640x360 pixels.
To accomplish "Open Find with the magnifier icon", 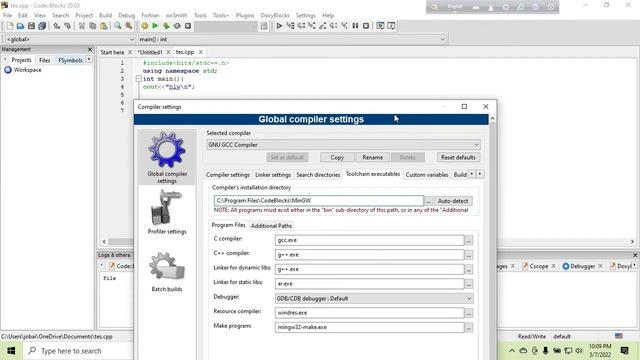I will point(118,26).
